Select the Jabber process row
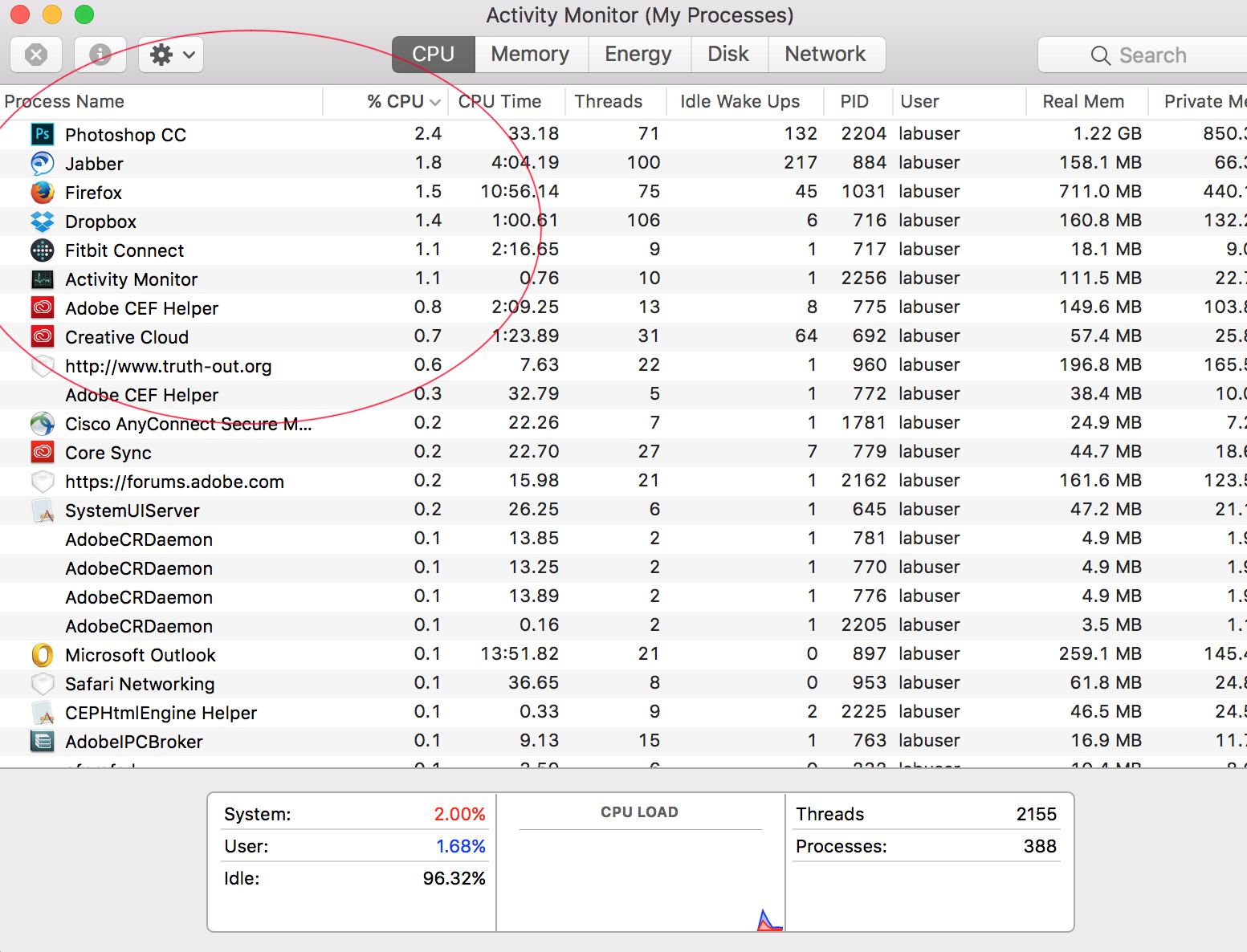 [x=623, y=163]
